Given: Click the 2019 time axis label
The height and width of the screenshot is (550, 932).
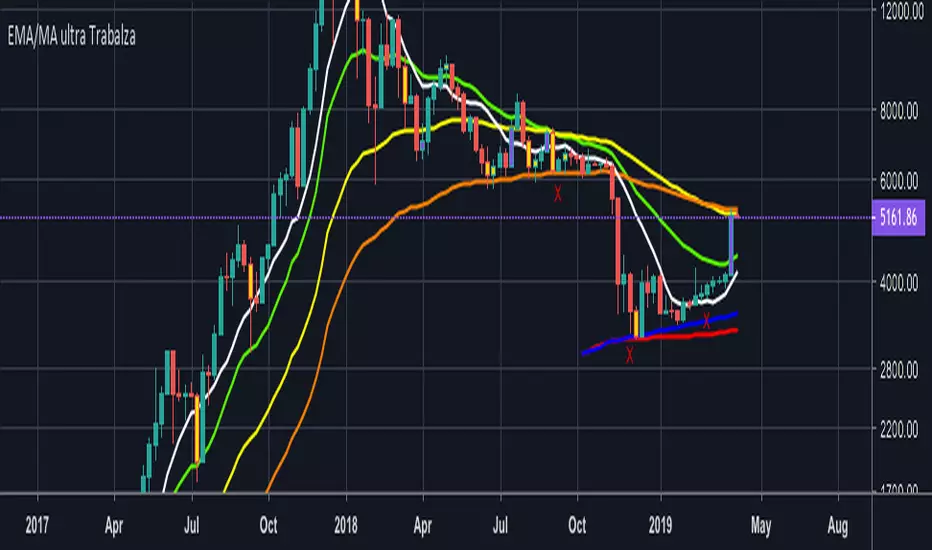Looking at the screenshot, I should [x=660, y=525].
